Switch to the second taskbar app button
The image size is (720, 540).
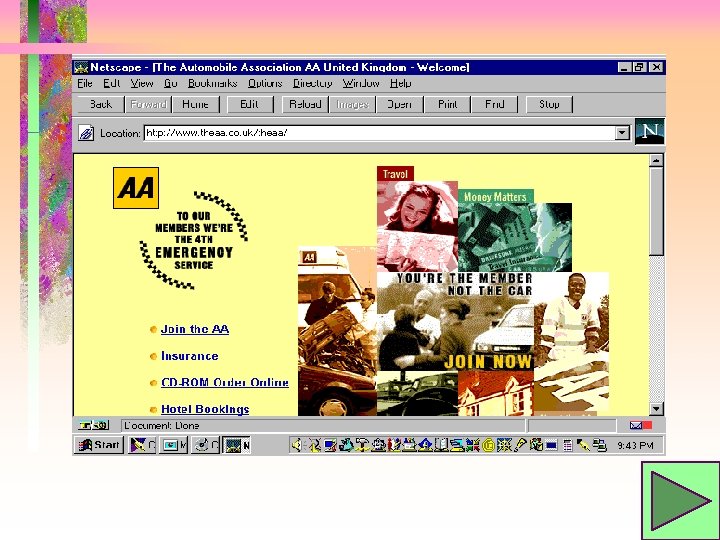pyautogui.click(x=174, y=445)
